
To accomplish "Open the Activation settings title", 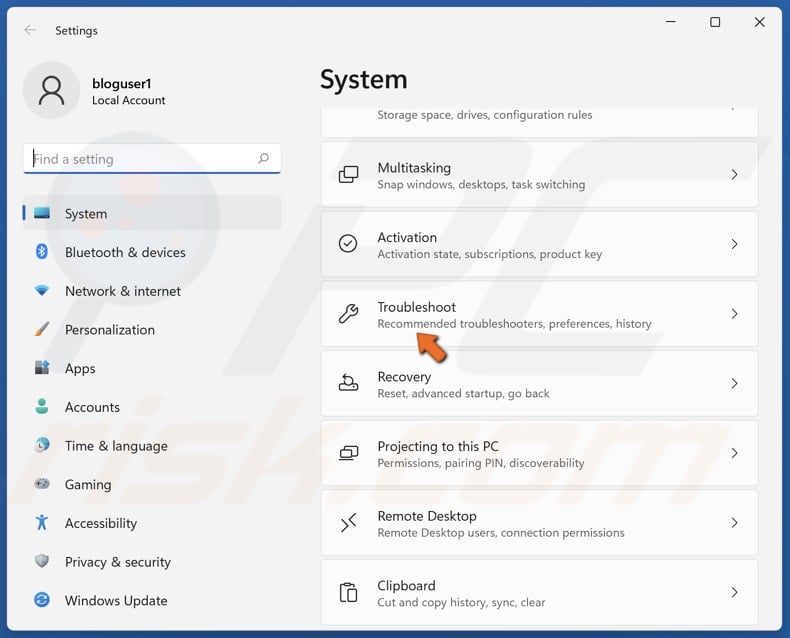I will pos(407,237).
